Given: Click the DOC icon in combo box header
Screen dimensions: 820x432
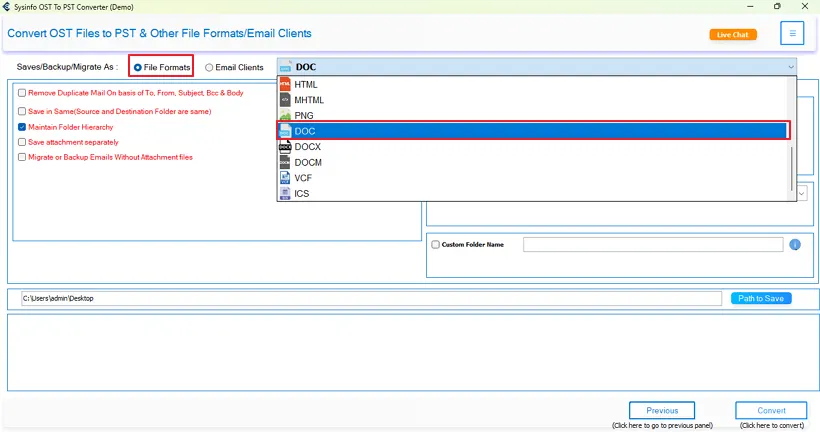Looking at the screenshot, I should (x=286, y=67).
